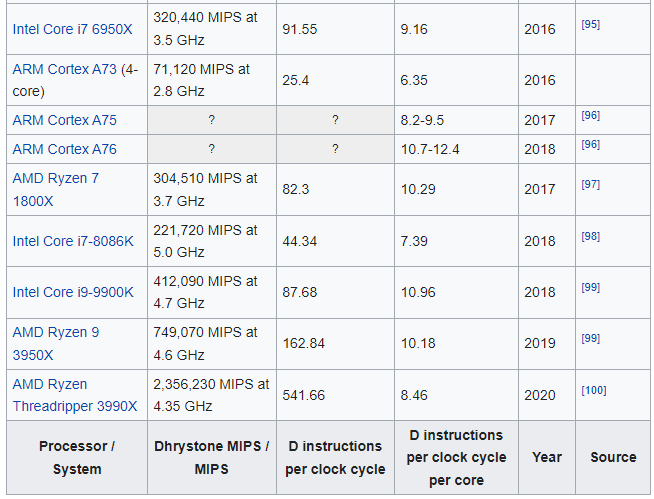Follow citation [99] in the Ryzen 9 3950X row

(591, 338)
